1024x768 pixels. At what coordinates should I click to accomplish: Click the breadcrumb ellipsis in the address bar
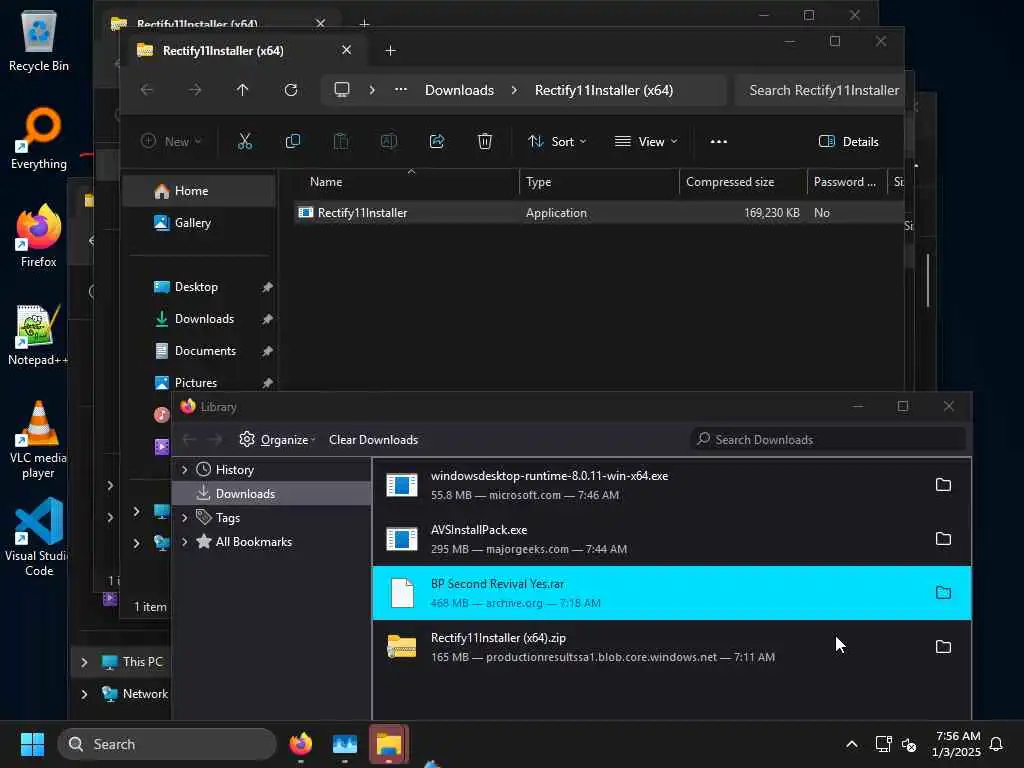click(x=401, y=89)
